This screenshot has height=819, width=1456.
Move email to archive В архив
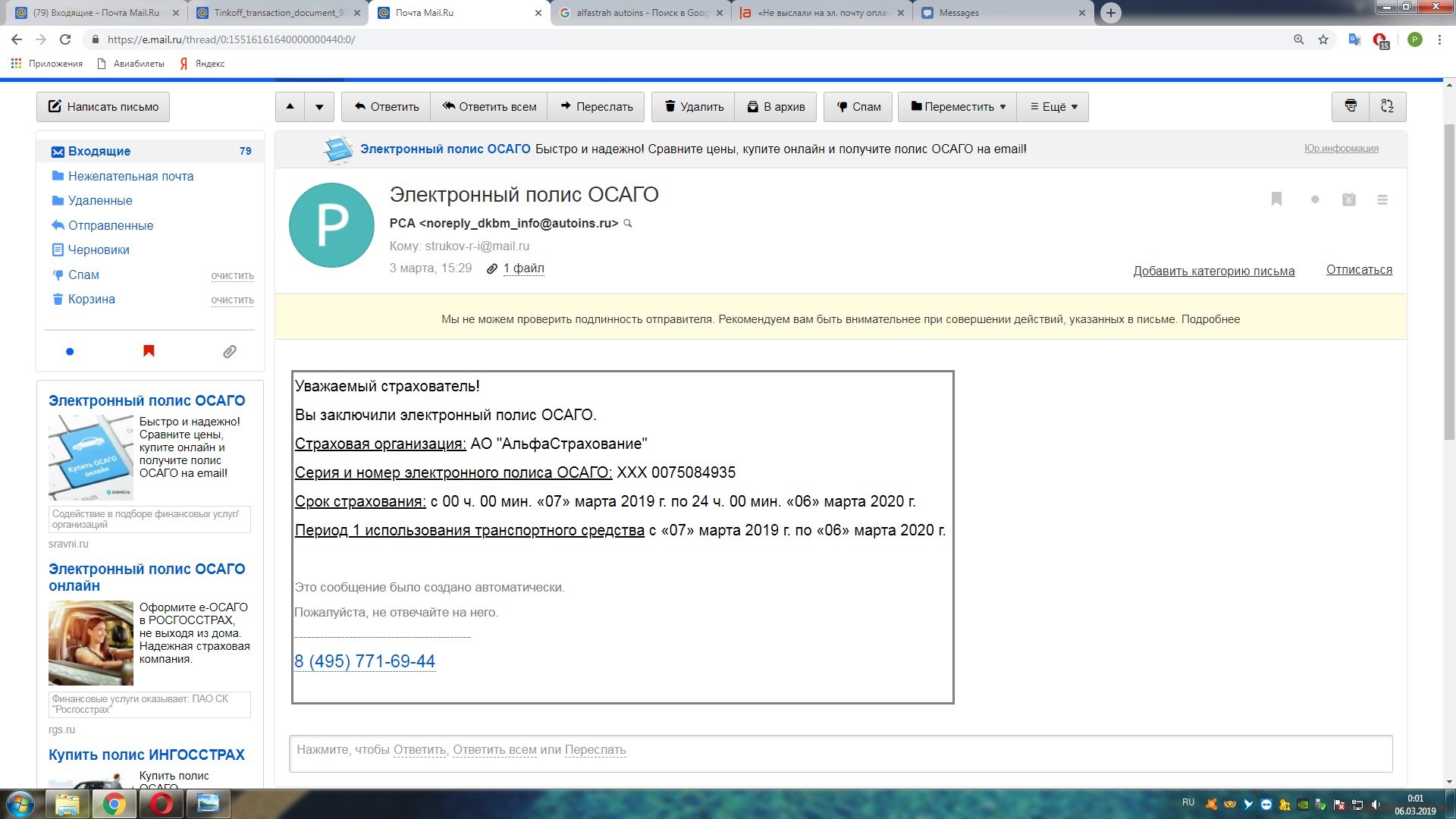point(776,107)
